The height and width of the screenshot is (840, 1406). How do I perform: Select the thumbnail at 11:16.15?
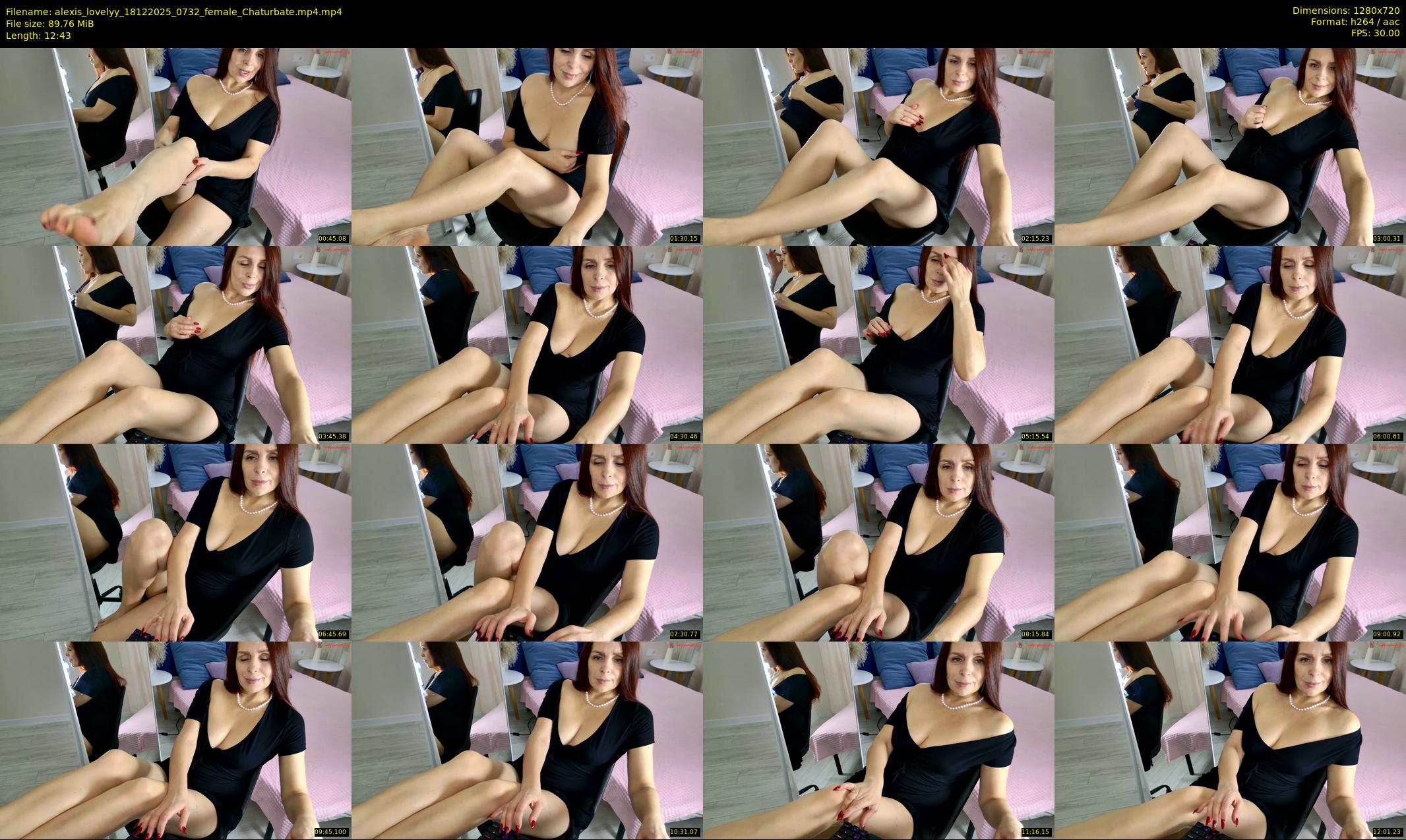click(878, 740)
